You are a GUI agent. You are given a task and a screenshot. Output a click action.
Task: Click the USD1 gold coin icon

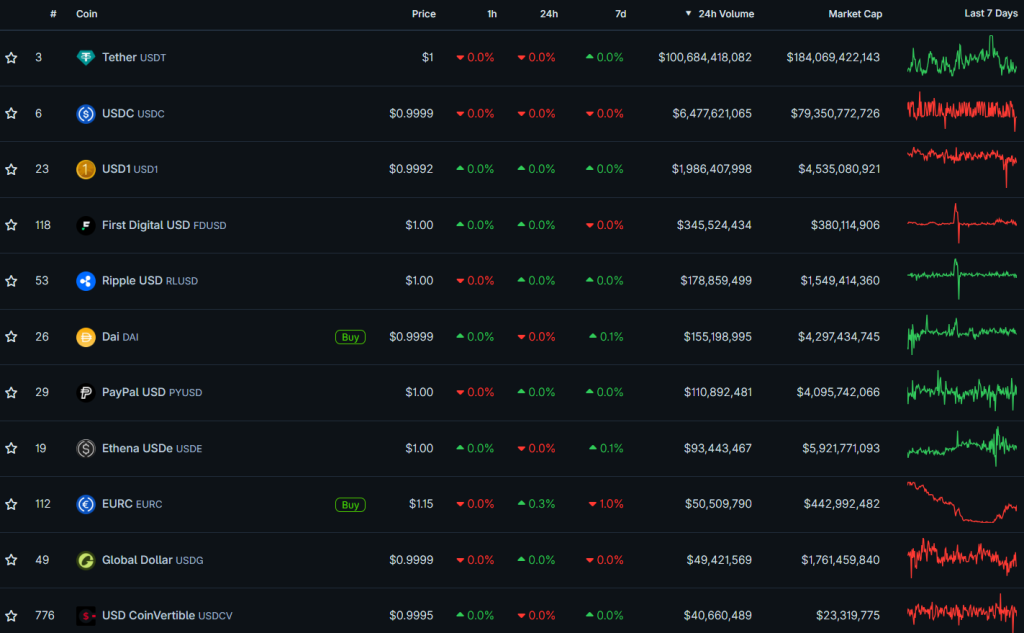tap(86, 169)
